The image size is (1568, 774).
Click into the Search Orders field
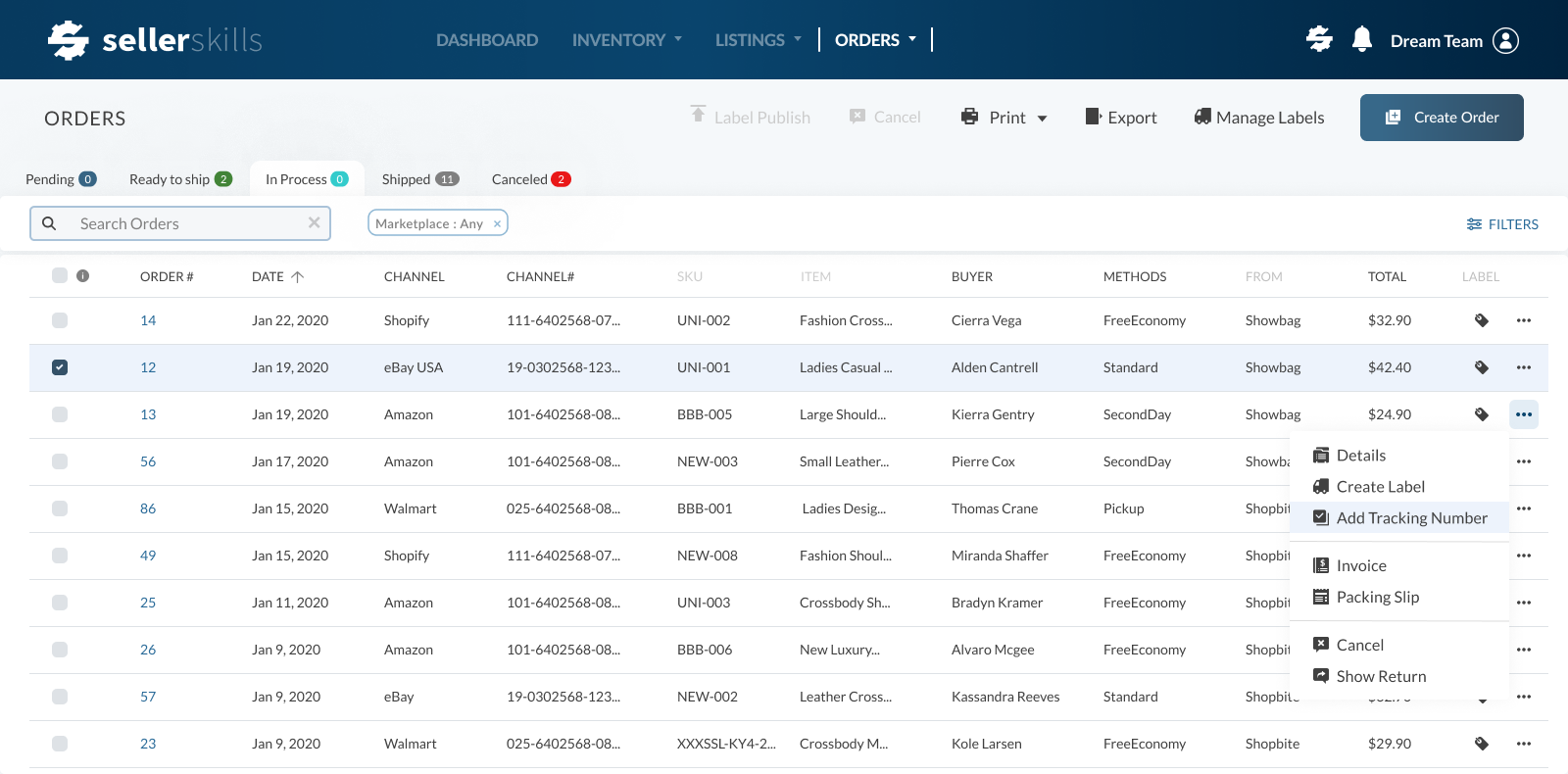point(186,223)
